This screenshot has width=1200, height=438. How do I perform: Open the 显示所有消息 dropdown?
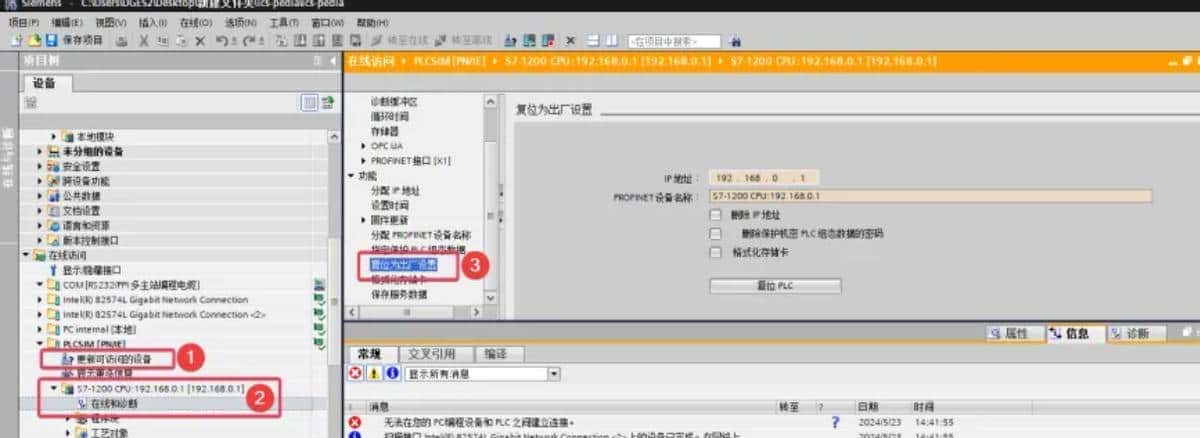click(554, 373)
